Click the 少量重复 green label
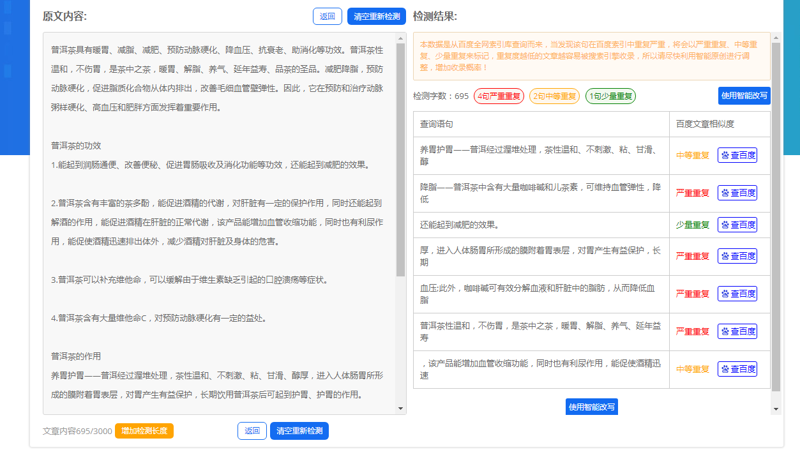 click(692, 225)
